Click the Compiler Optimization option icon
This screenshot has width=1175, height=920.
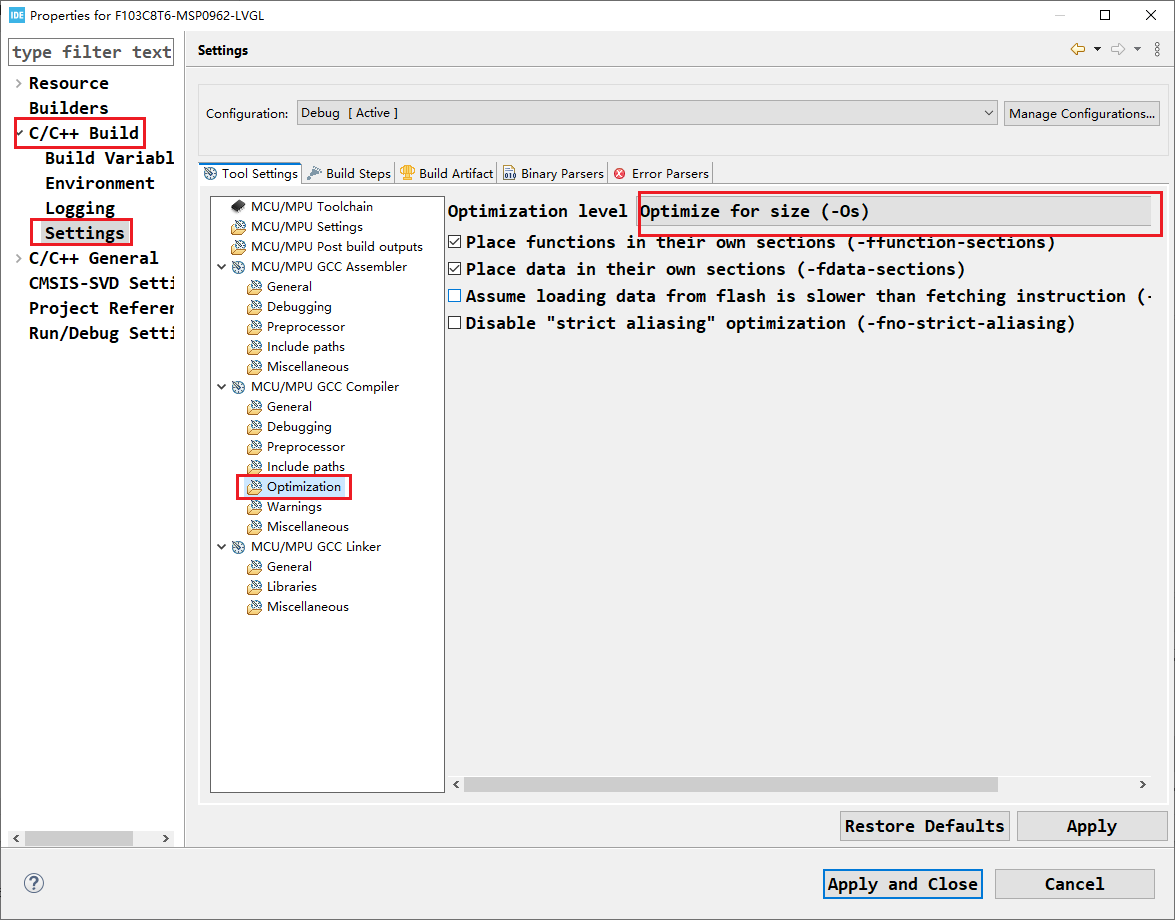[x=255, y=487]
